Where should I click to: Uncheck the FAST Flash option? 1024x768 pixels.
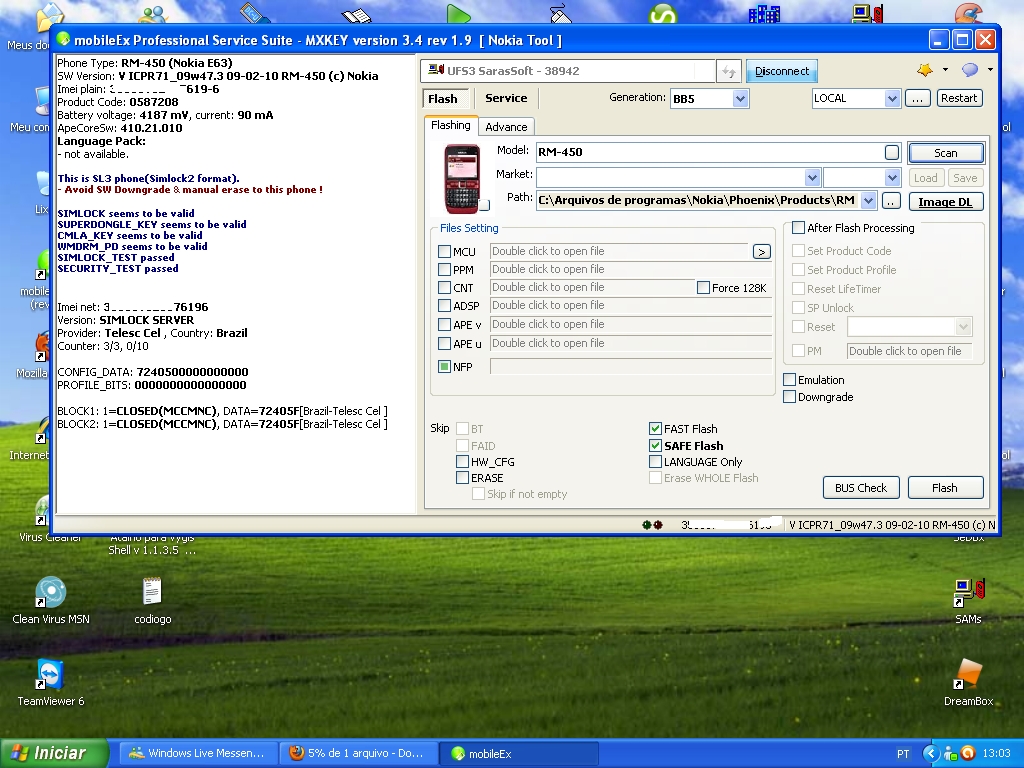point(655,428)
